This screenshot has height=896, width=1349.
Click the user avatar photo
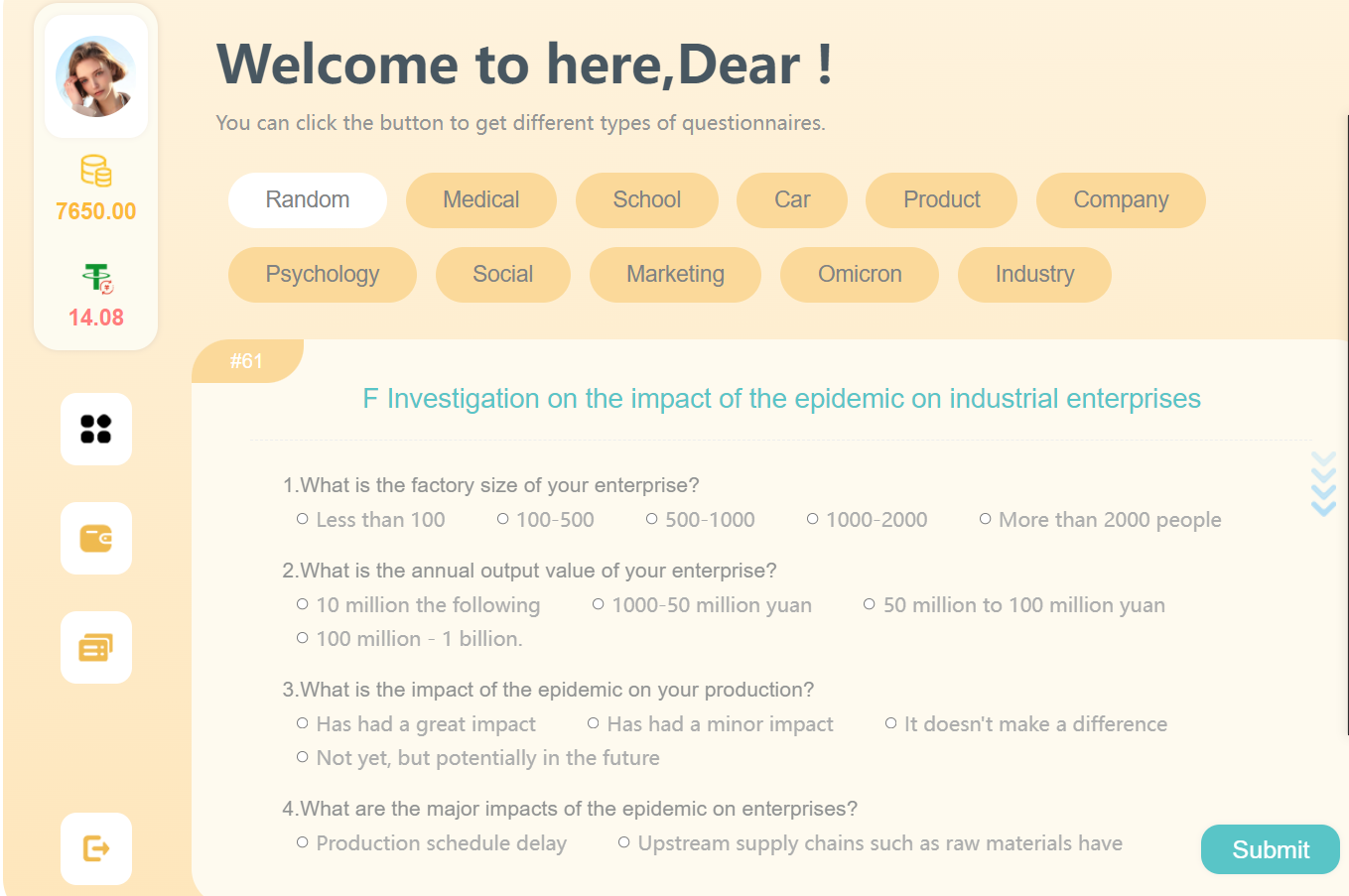(96, 76)
